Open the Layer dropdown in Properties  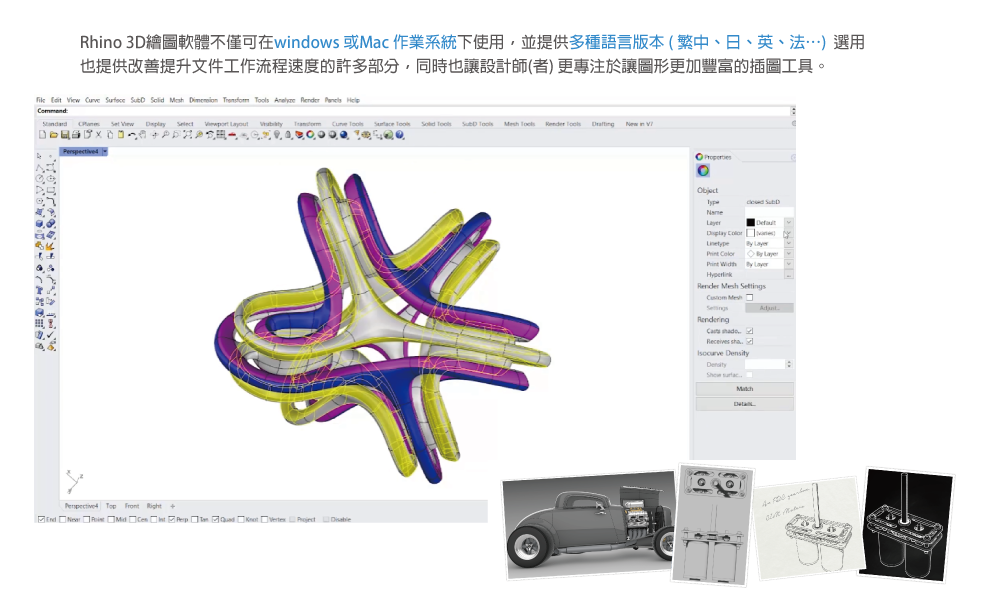788,223
